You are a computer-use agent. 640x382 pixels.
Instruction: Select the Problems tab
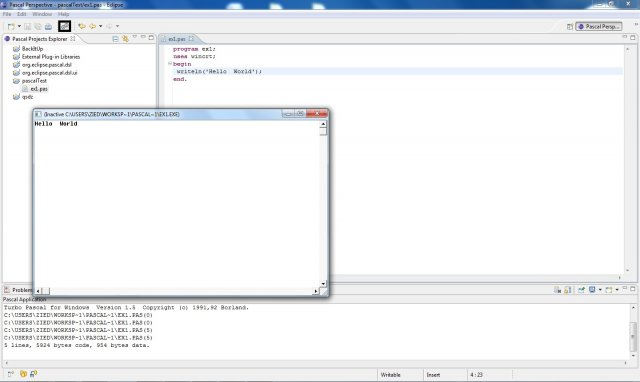coord(18,290)
